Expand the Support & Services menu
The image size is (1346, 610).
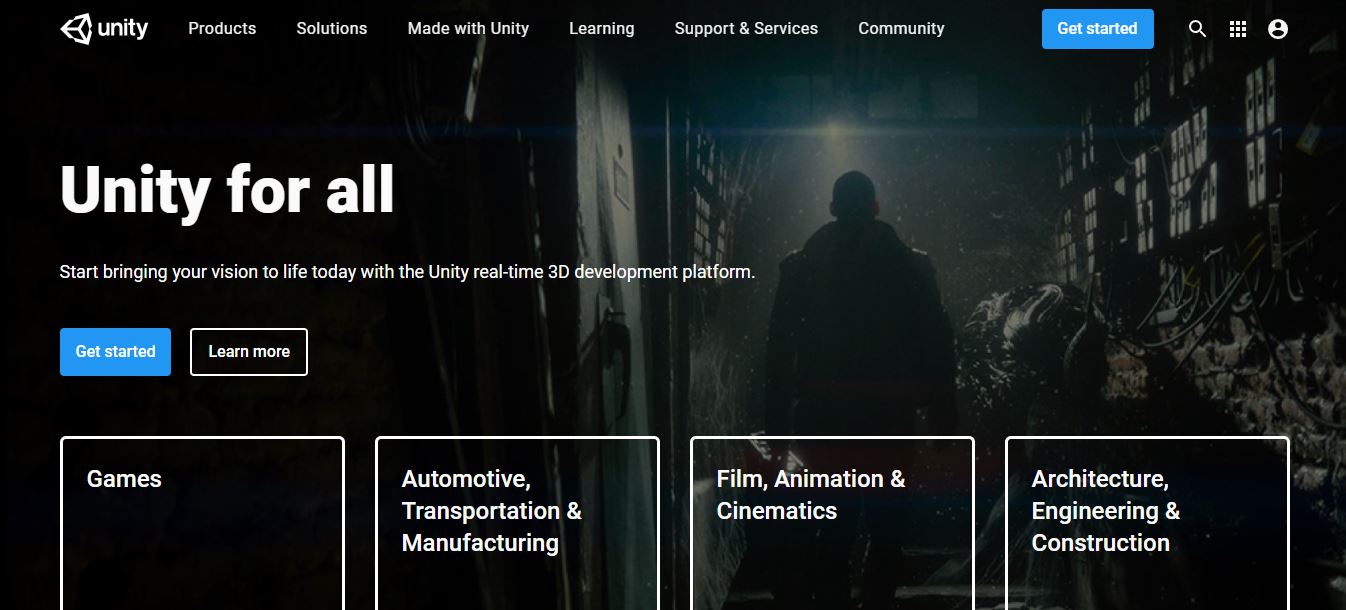746,29
